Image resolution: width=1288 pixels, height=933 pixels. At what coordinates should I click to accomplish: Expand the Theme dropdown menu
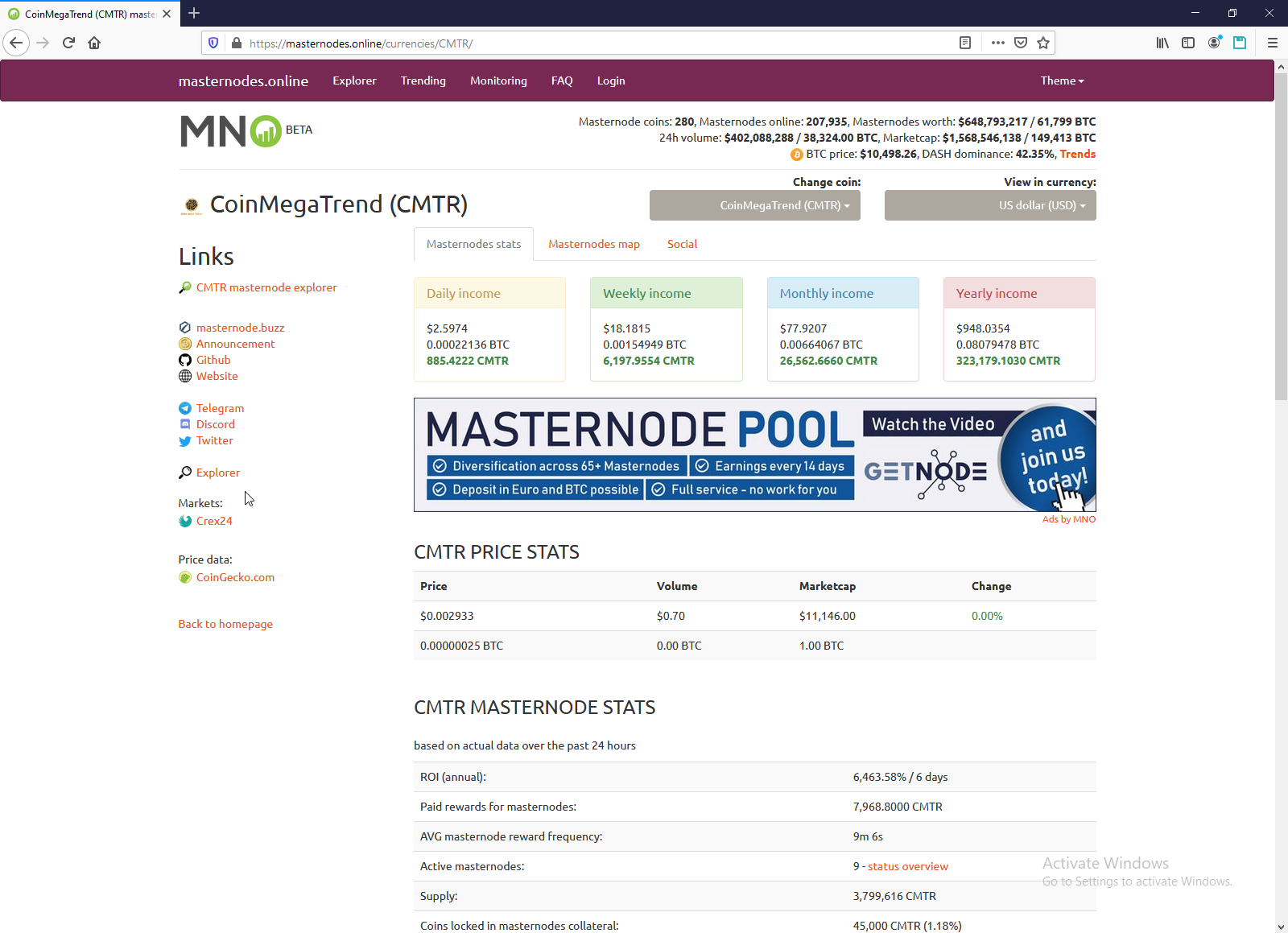1062,81
